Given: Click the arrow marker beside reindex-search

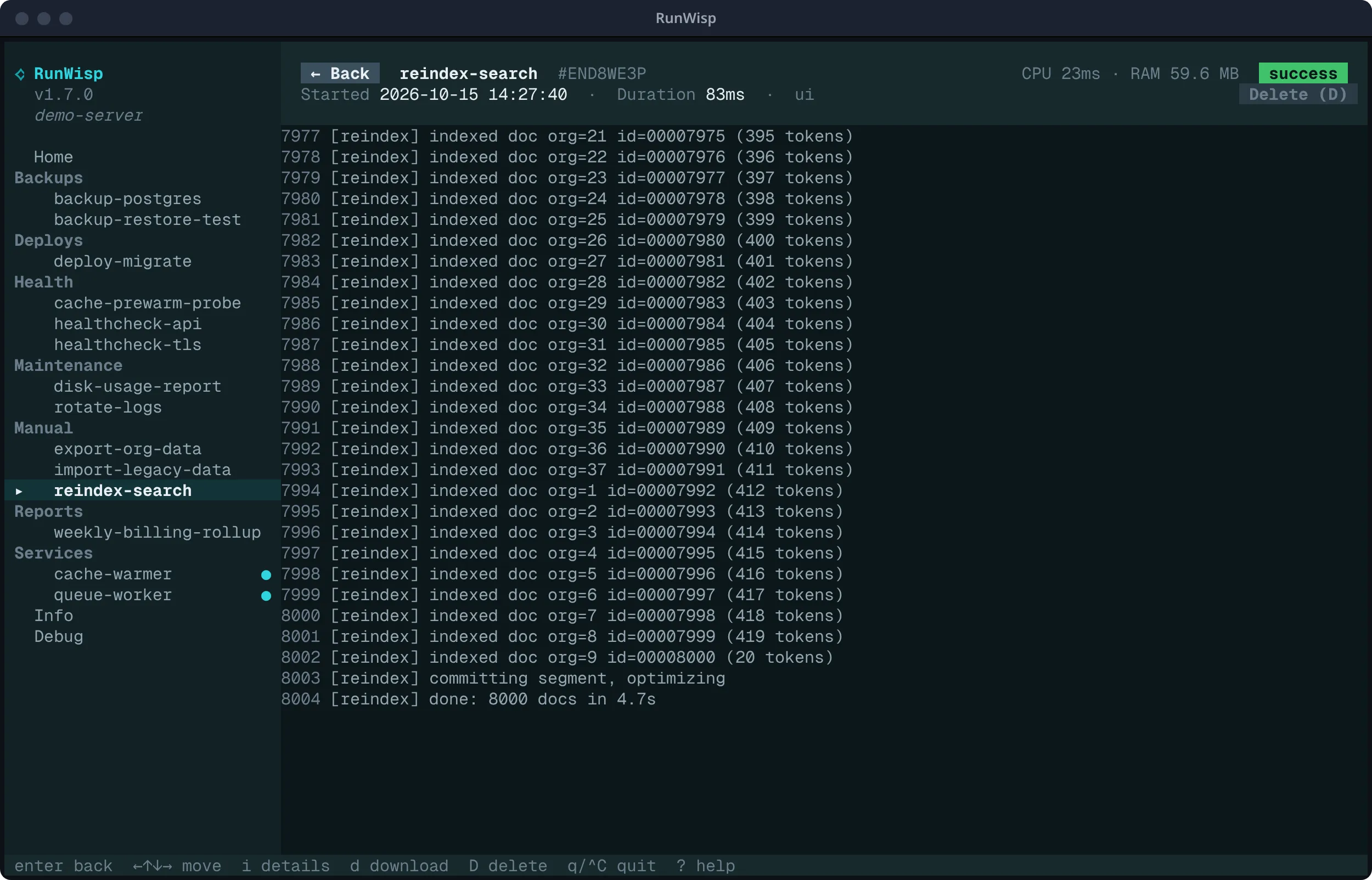Looking at the screenshot, I should [x=19, y=492].
